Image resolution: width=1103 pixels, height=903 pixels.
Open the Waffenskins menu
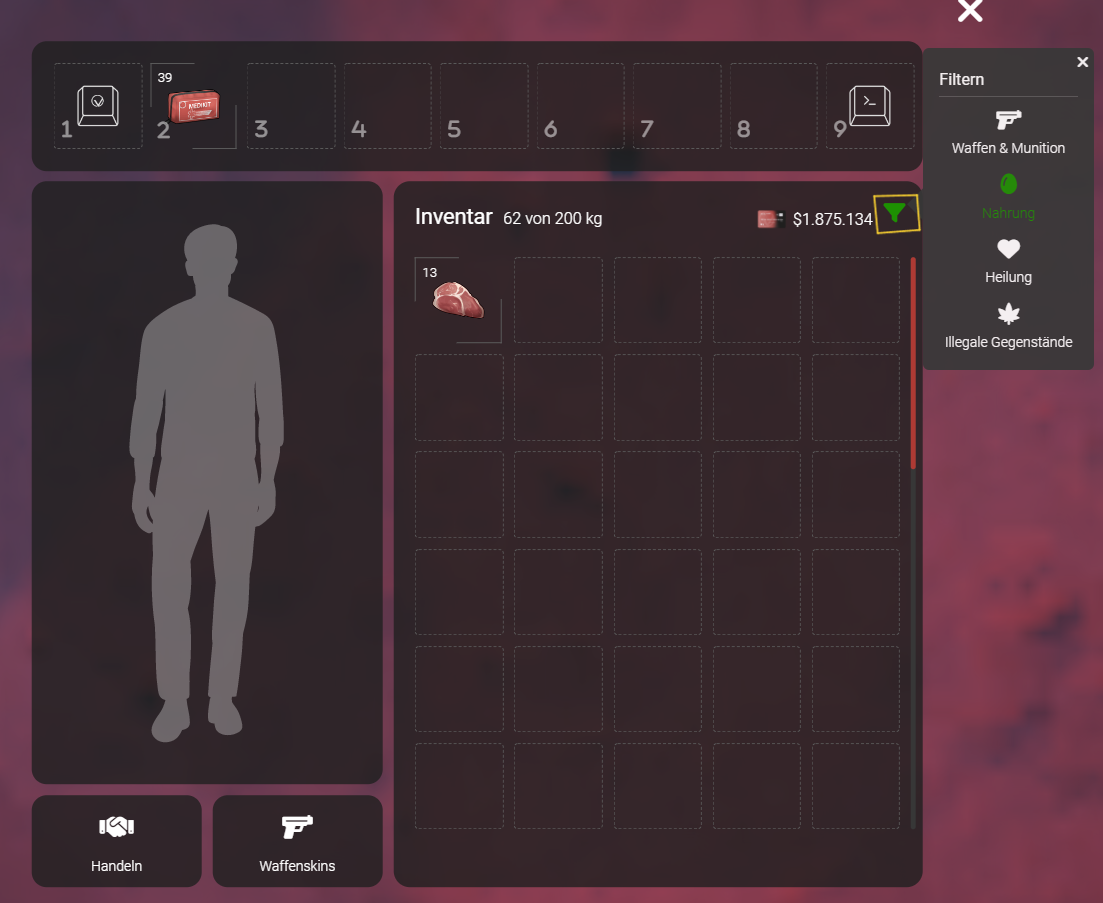pyautogui.click(x=297, y=841)
